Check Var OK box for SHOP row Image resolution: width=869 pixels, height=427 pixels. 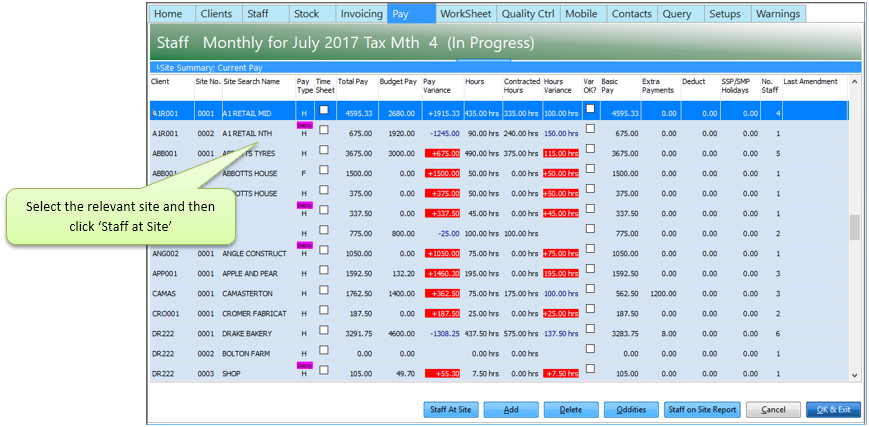(x=590, y=369)
